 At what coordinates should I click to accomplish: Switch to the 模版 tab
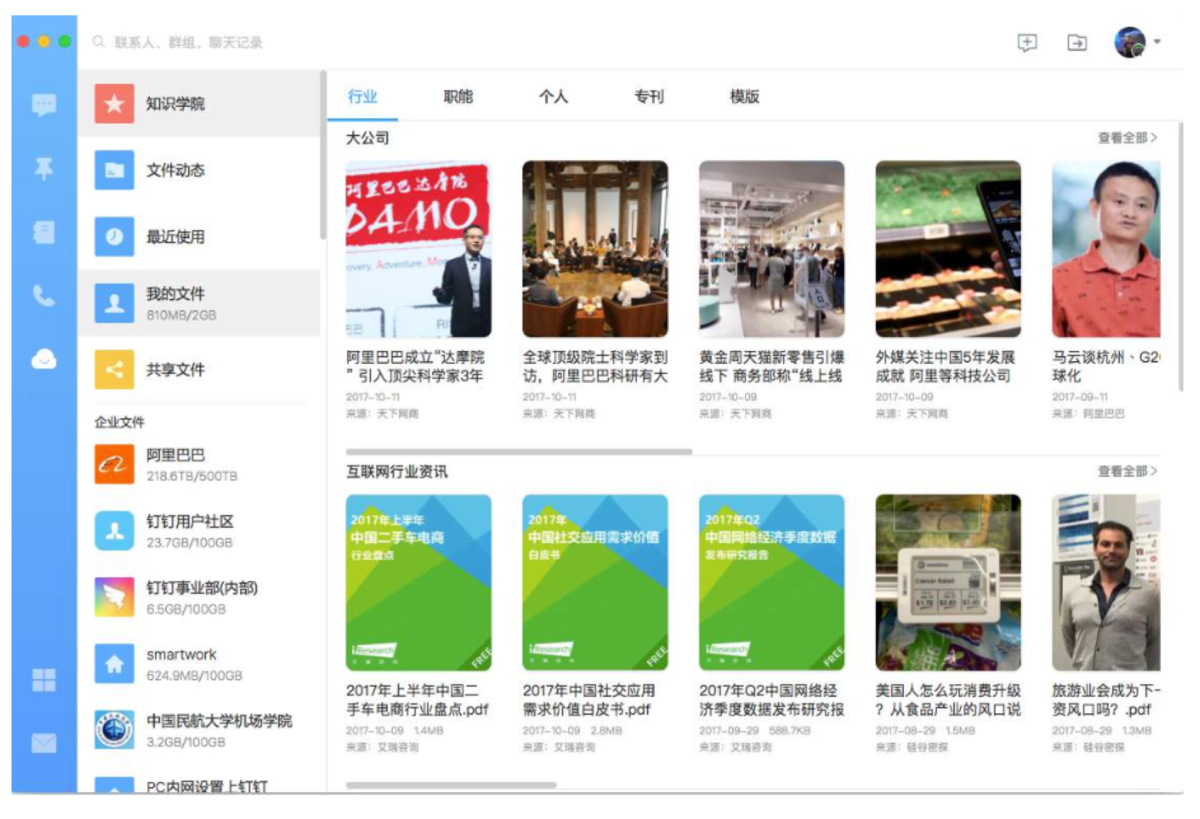click(x=744, y=97)
